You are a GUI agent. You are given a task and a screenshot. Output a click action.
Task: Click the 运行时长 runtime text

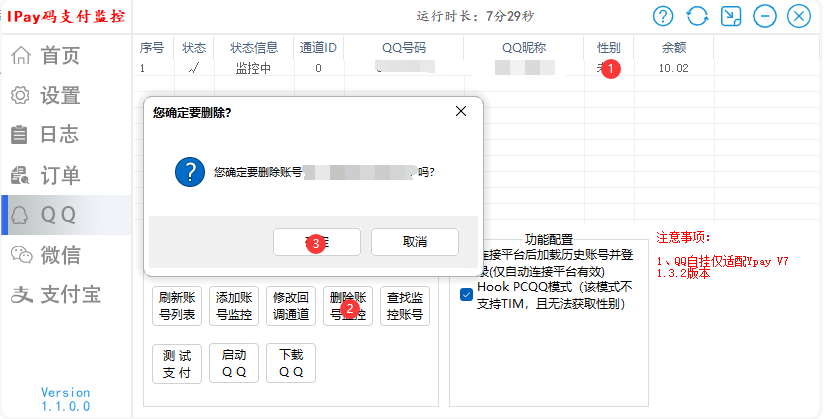[x=475, y=16]
